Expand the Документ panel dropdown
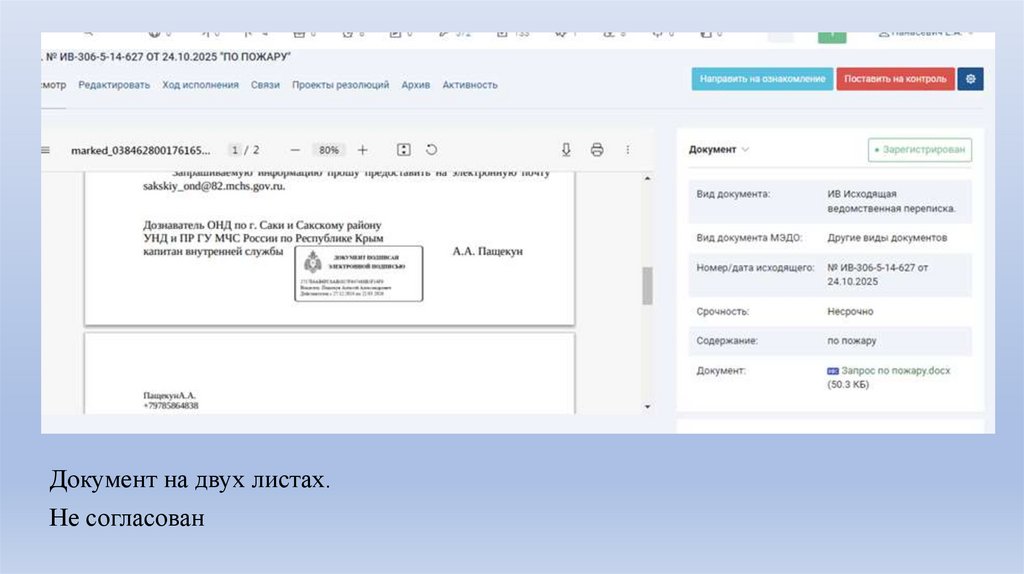Viewport: 1024px width, 574px height. pos(718,150)
